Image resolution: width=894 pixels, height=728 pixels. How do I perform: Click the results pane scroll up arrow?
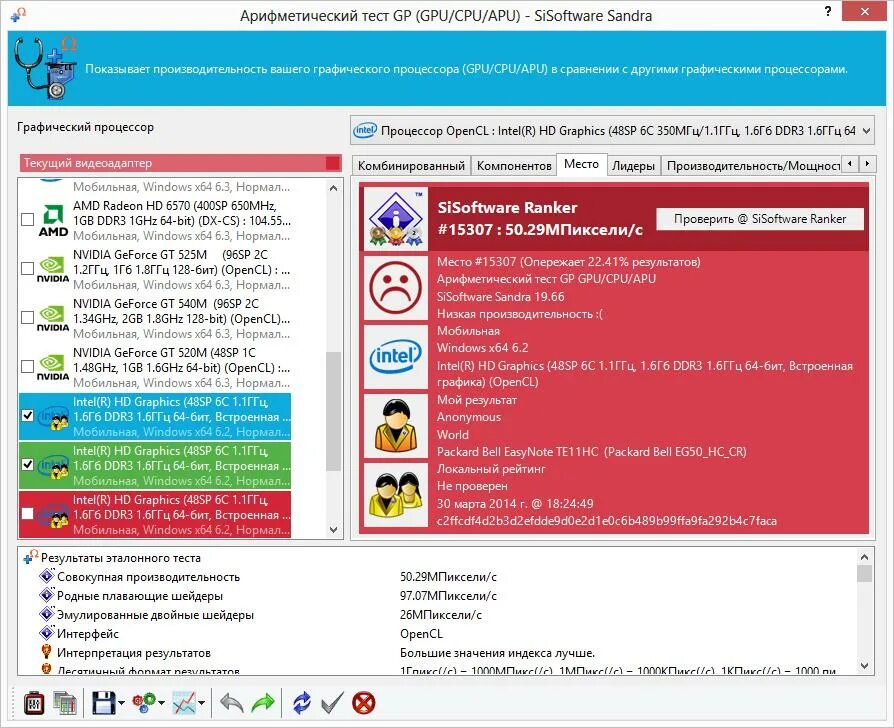(864, 557)
